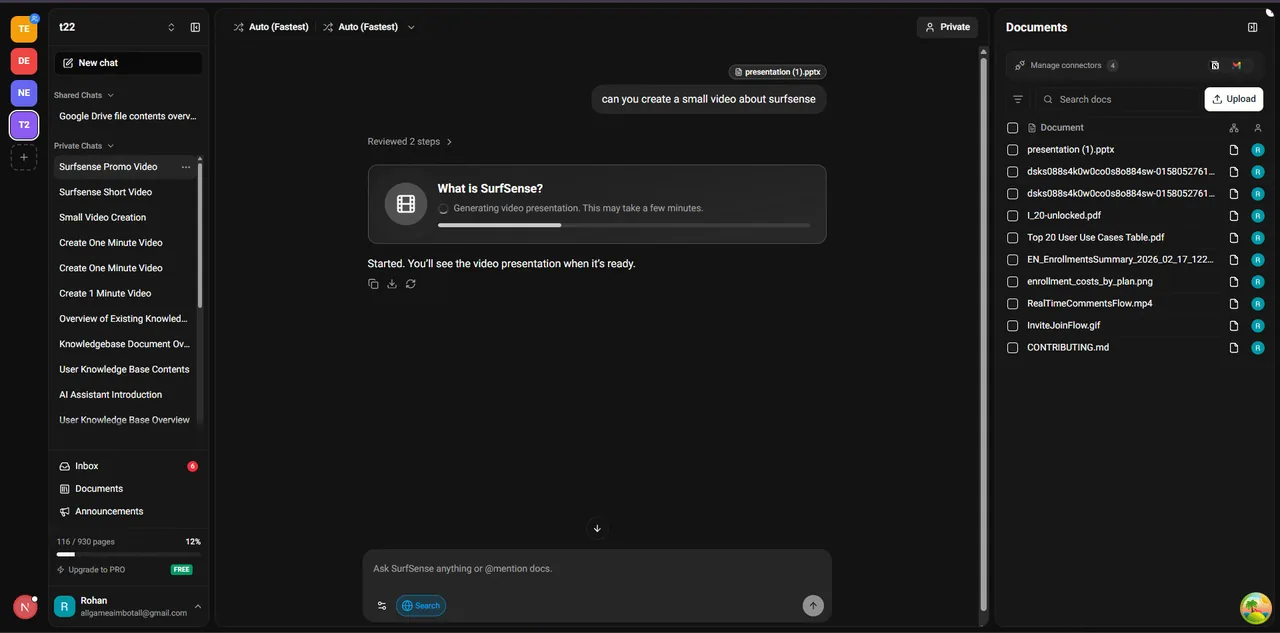Toggle the Search option in composer
1280x633 pixels.
(x=421, y=605)
